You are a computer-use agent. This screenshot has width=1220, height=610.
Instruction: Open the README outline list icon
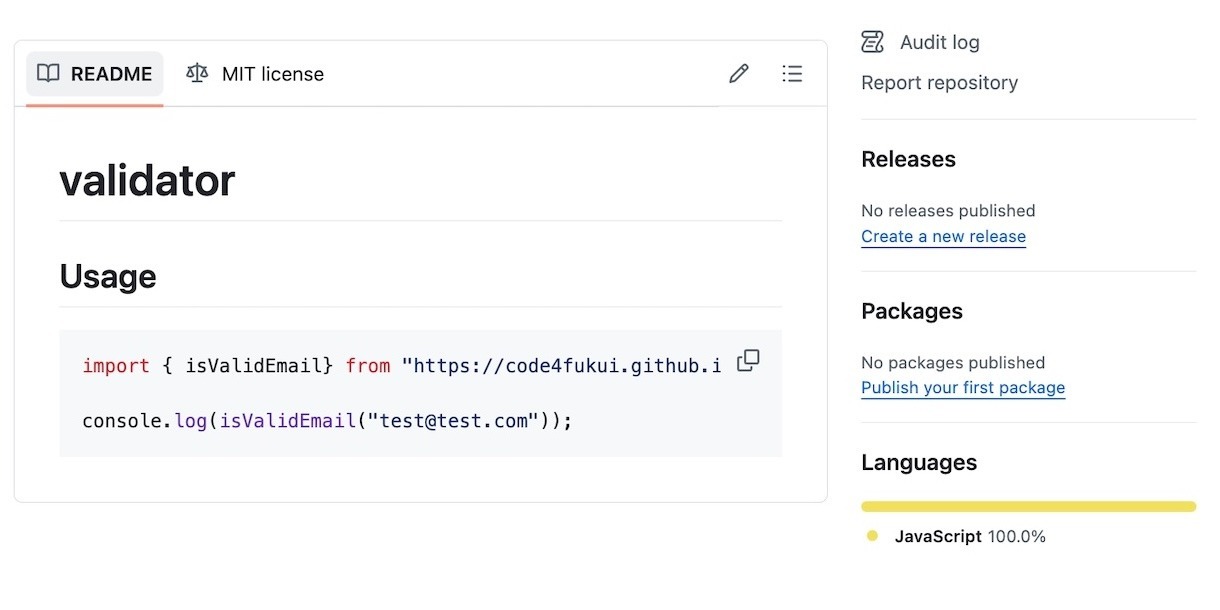792,74
